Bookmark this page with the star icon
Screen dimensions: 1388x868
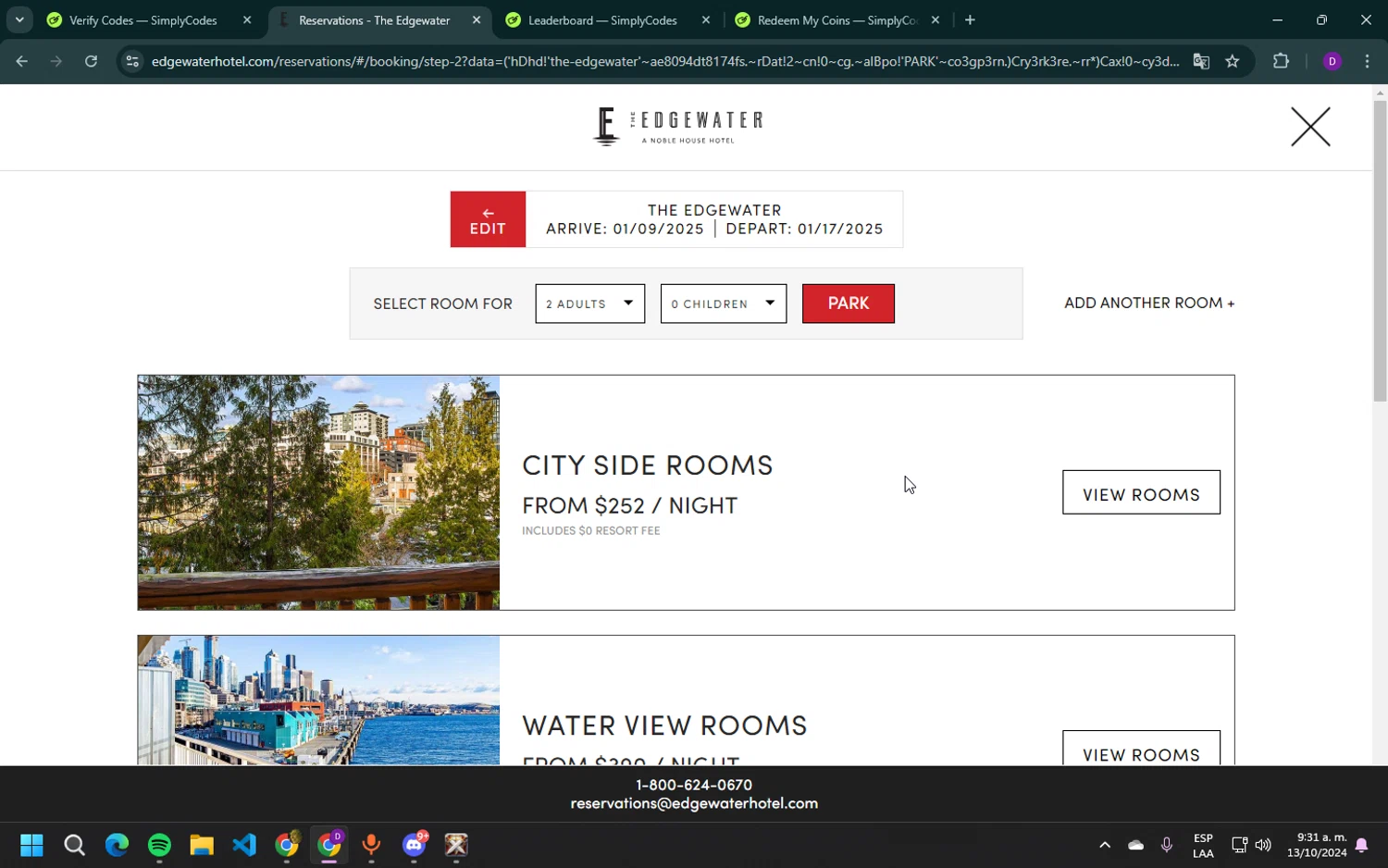tap(1233, 61)
